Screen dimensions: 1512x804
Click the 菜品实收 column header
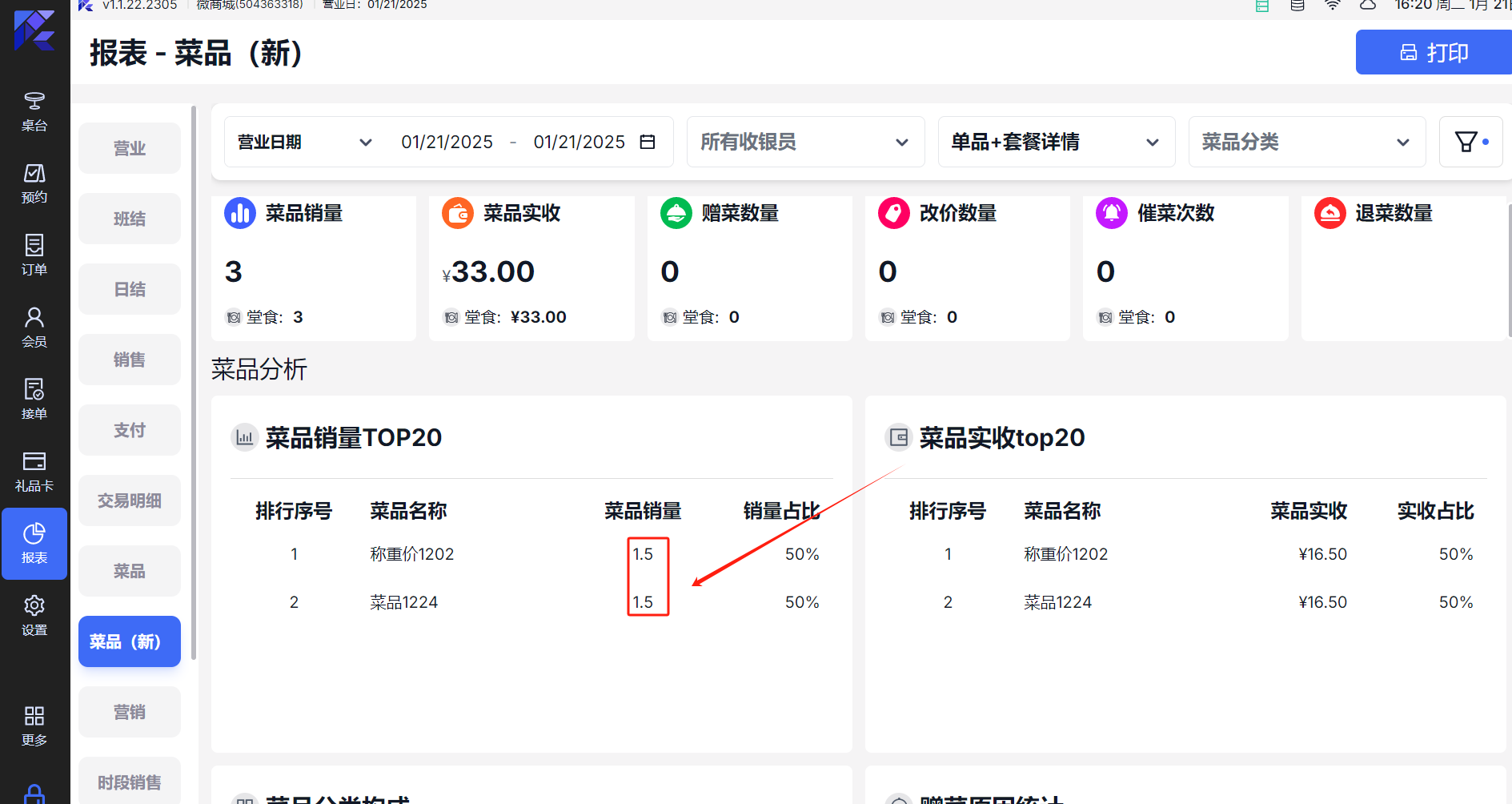tap(1309, 511)
